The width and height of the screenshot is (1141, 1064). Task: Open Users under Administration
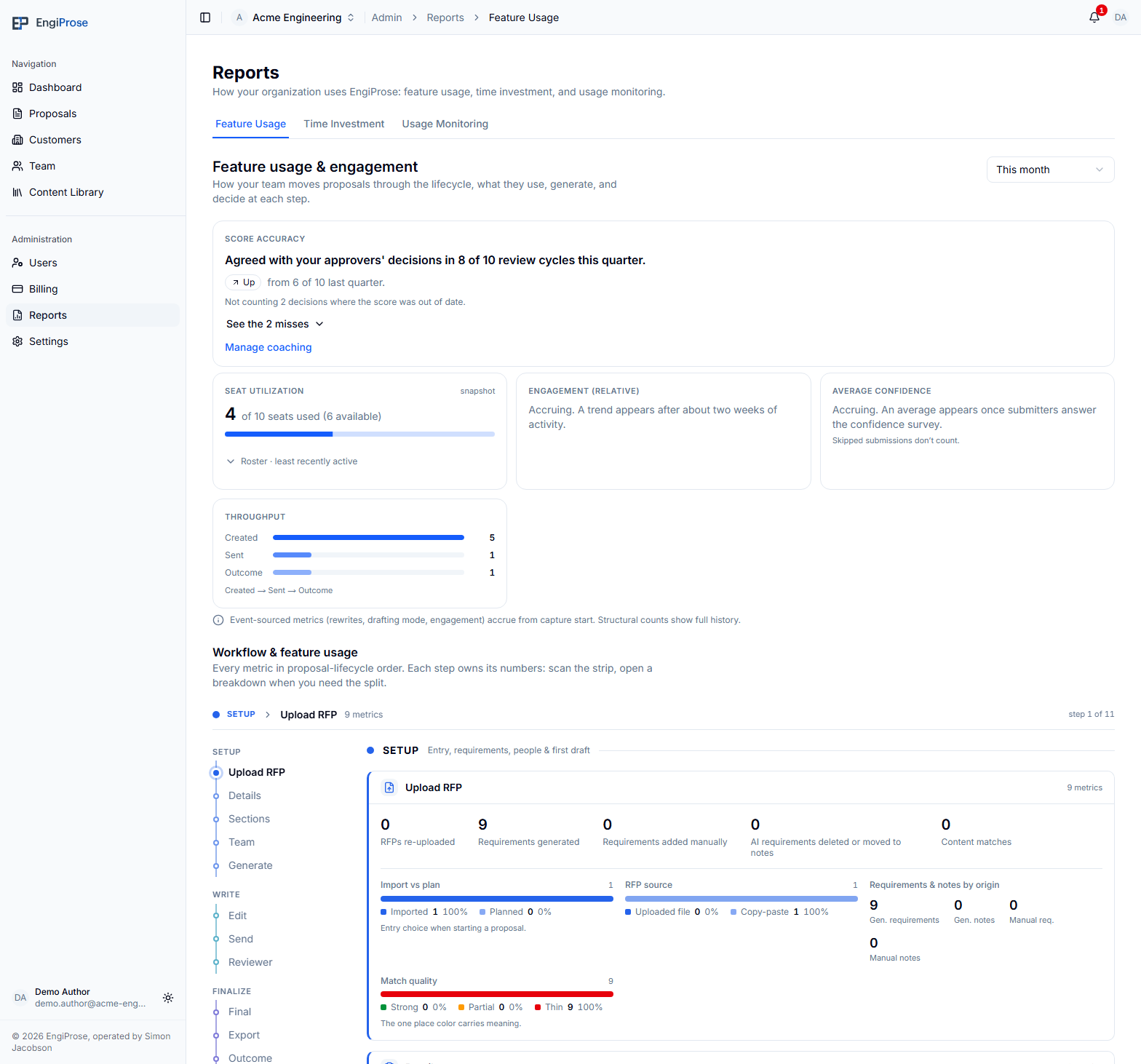pyautogui.click(x=92, y=263)
